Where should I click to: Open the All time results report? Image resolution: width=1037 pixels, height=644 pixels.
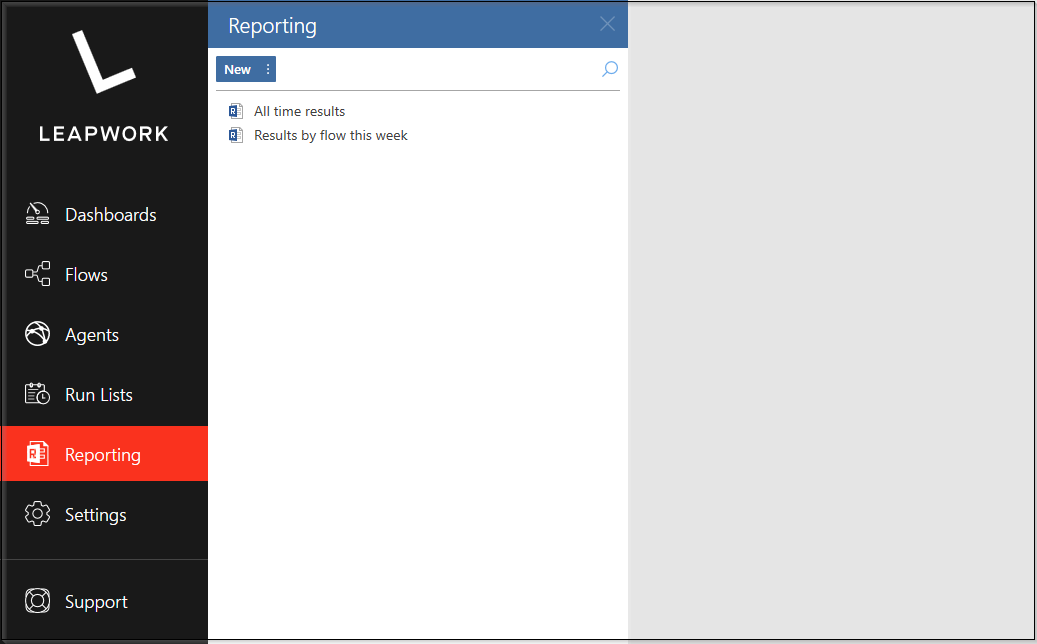point(297,110)
